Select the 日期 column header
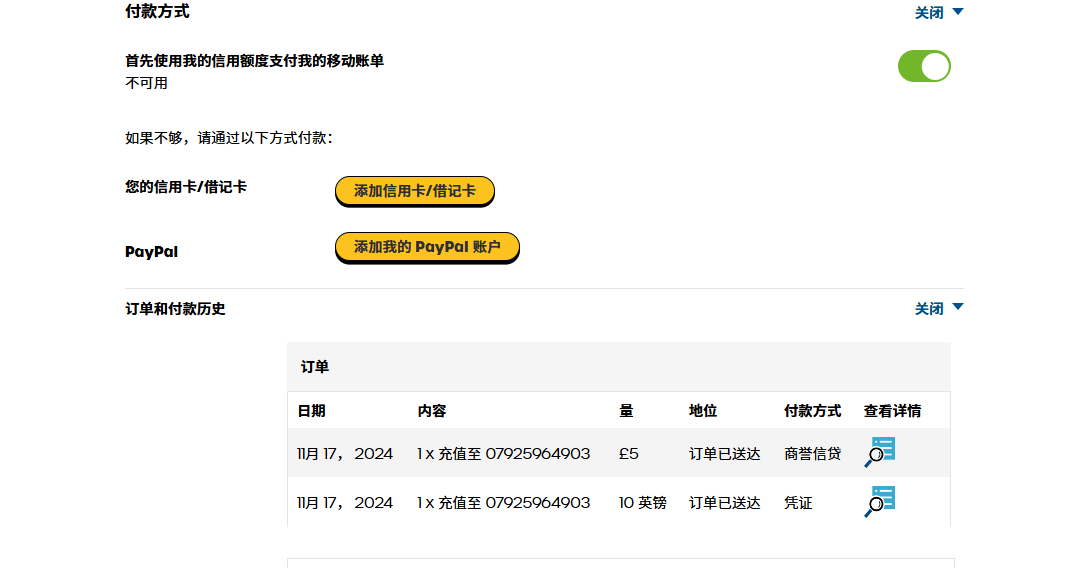1071x568 pixels. click(311, 411)
